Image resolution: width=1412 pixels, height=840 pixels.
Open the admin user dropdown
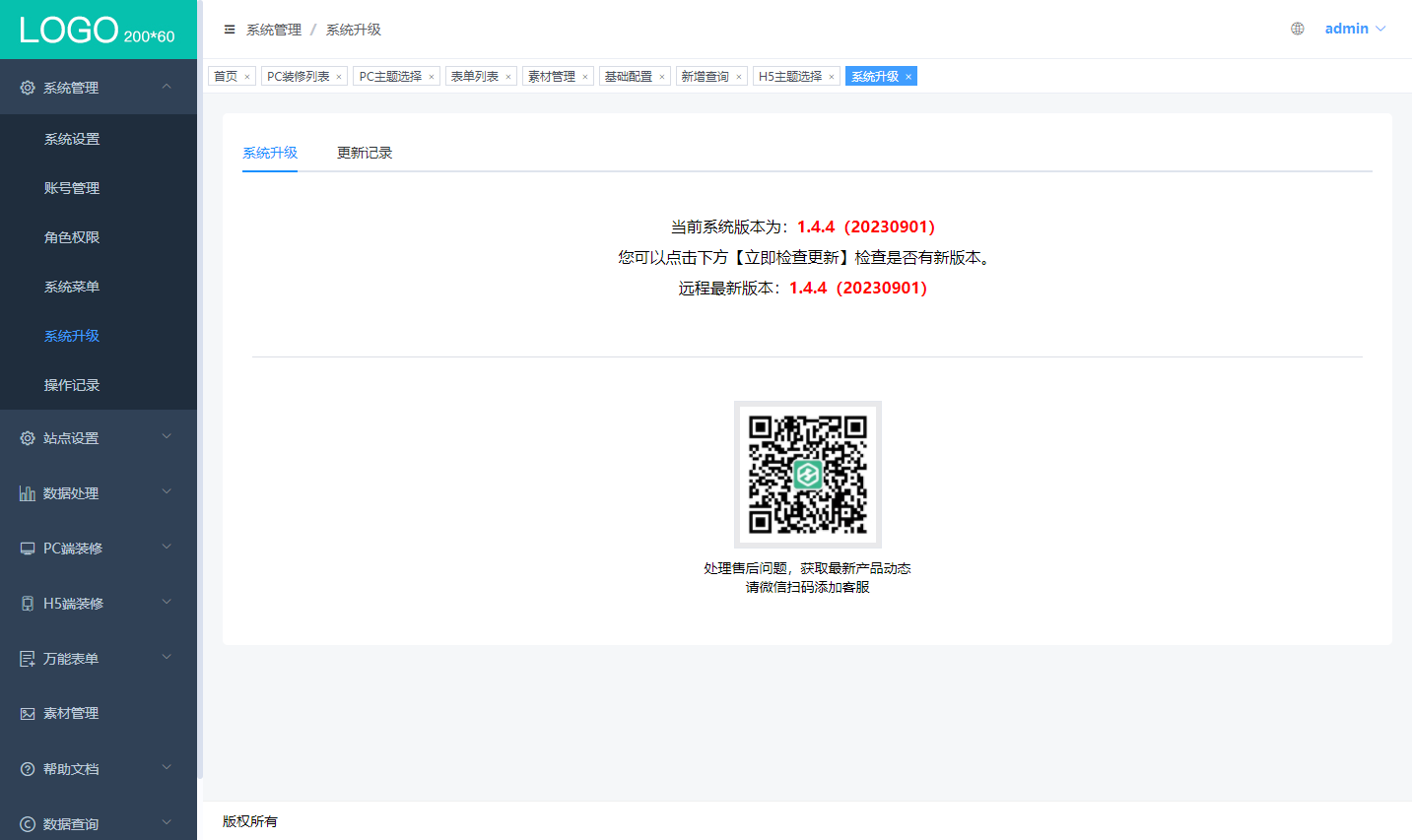point(1355,29)
